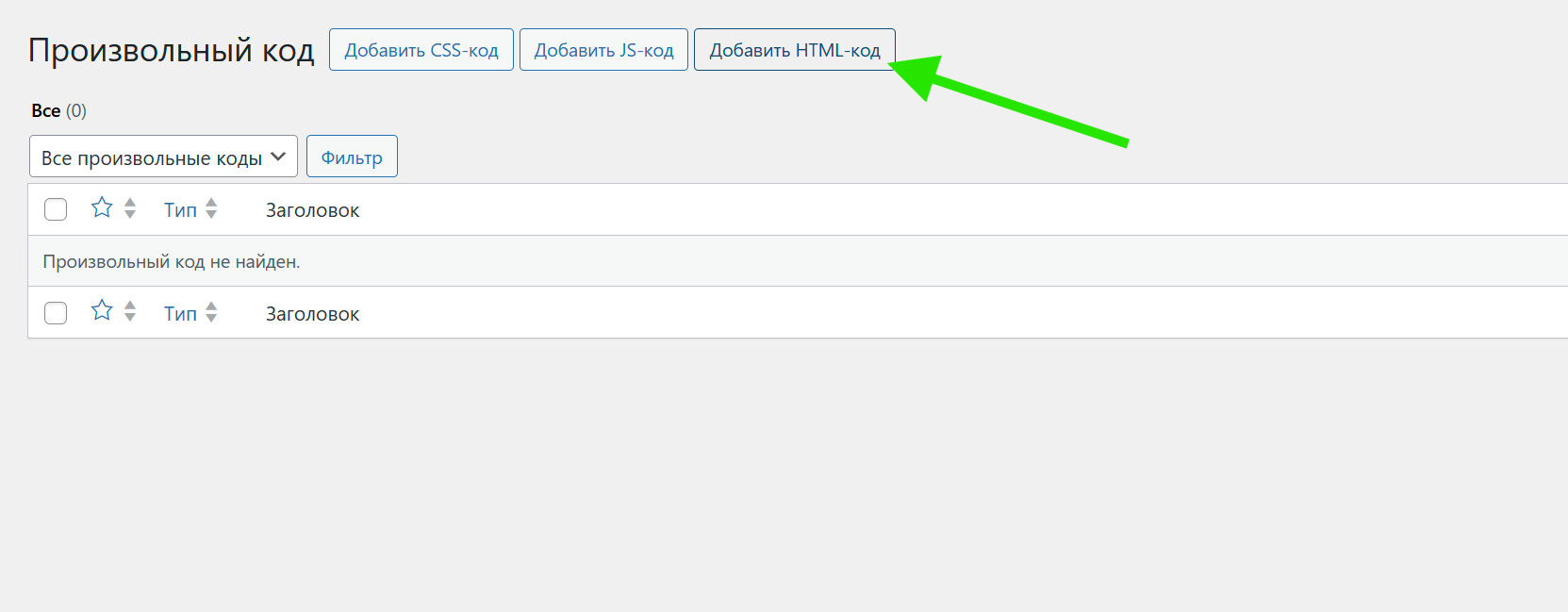This screenshot has height=612, width=1568.
Task: Click the down arrow next to the footer star
Action: [129, 317]
